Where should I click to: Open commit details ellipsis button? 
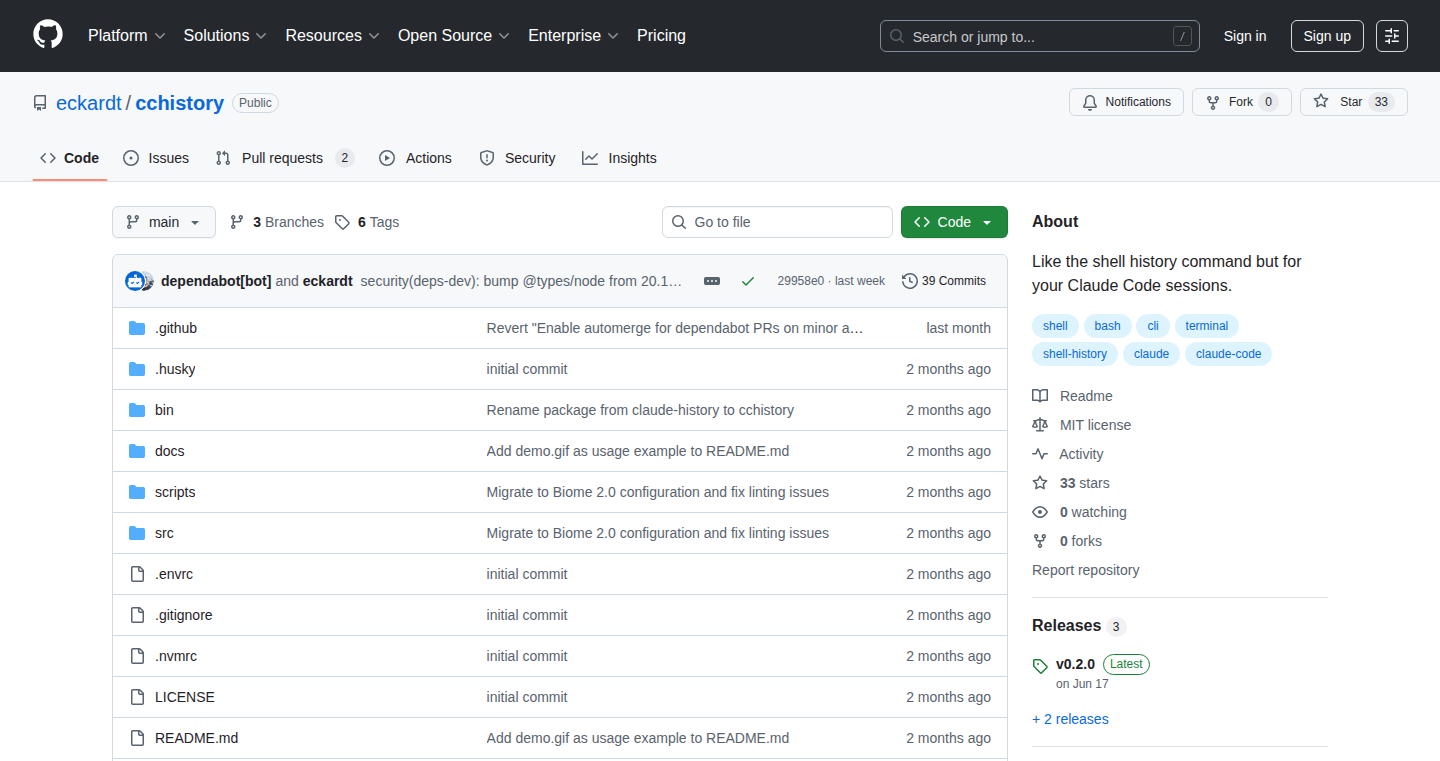[x=712, y=281]
